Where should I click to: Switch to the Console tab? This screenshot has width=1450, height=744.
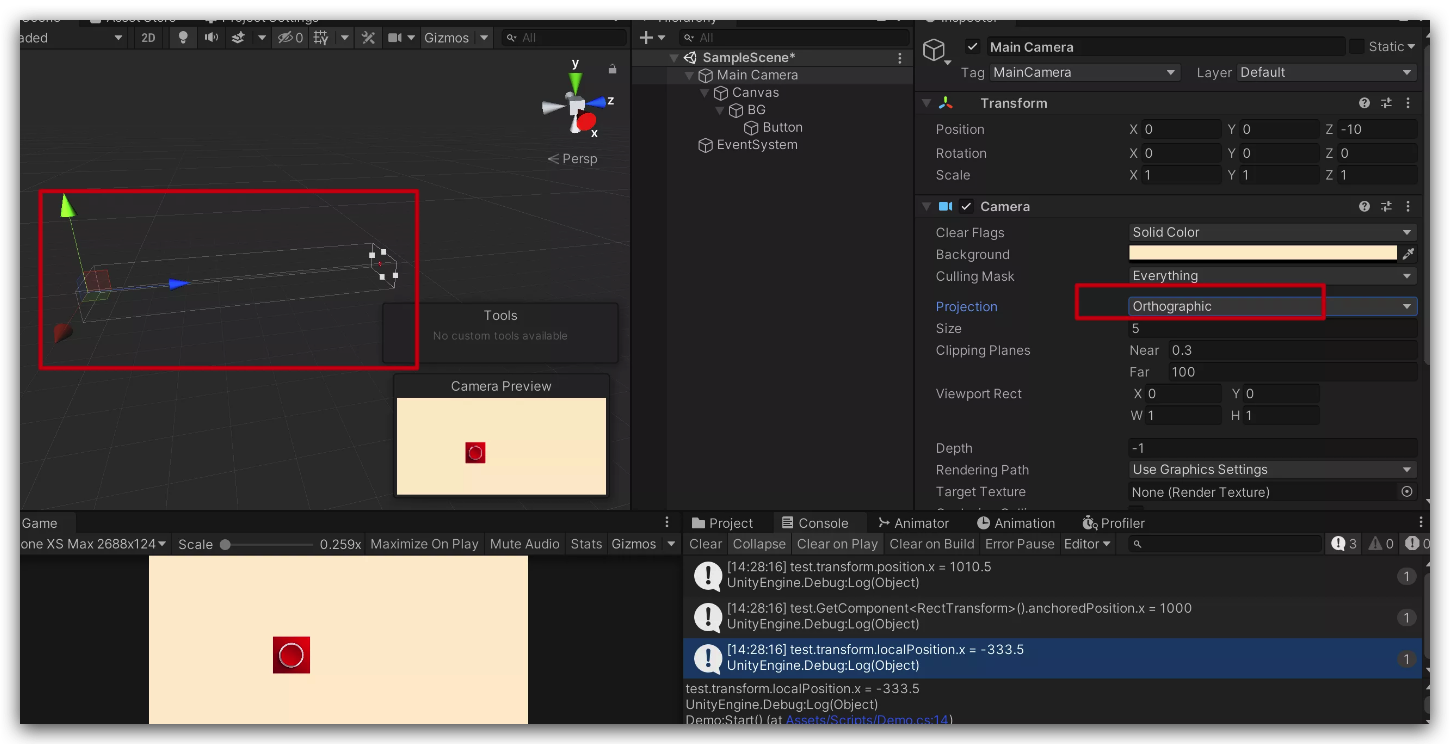814,523
